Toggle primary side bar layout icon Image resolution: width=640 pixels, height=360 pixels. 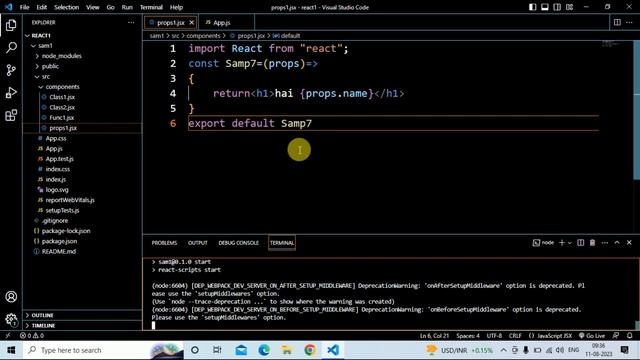[532, 7]
